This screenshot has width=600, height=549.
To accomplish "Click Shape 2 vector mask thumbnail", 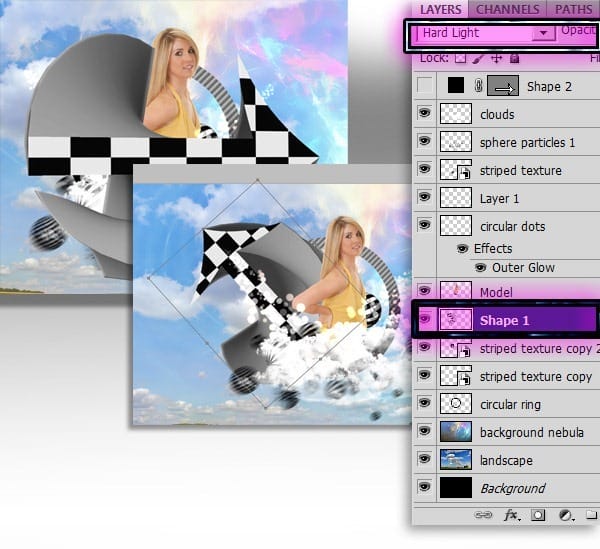I will pos(503,86).
